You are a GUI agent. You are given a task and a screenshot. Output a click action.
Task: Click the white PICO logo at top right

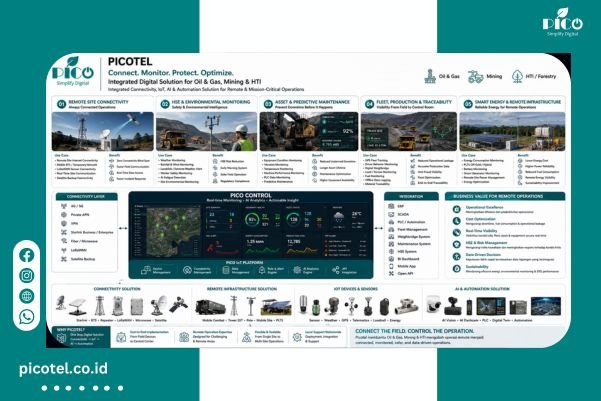[x=562, y=22]
